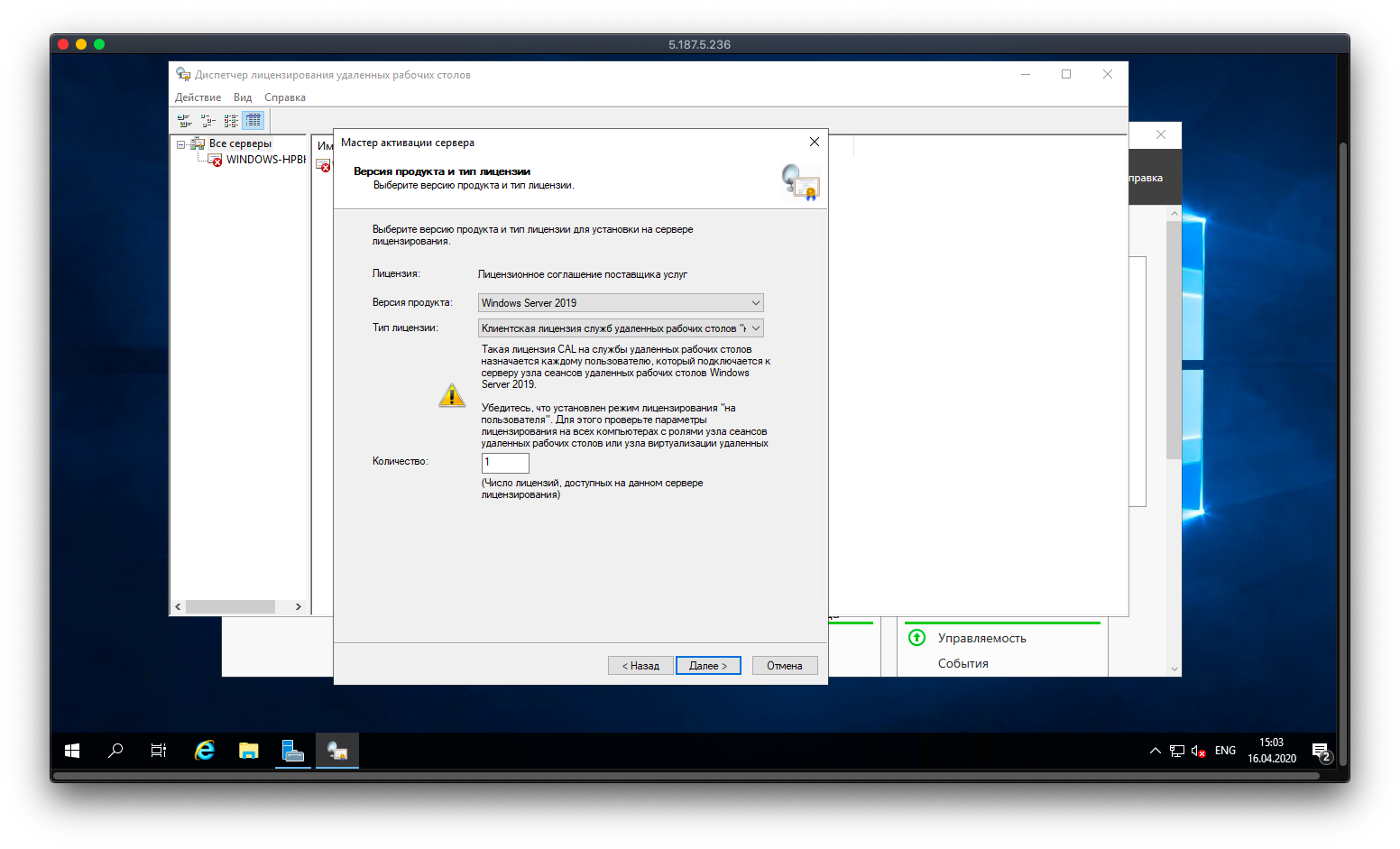Click the ENG language indicator
Image resolution: width=1400 pixels, height=849 pixels.
point(1225,751)
